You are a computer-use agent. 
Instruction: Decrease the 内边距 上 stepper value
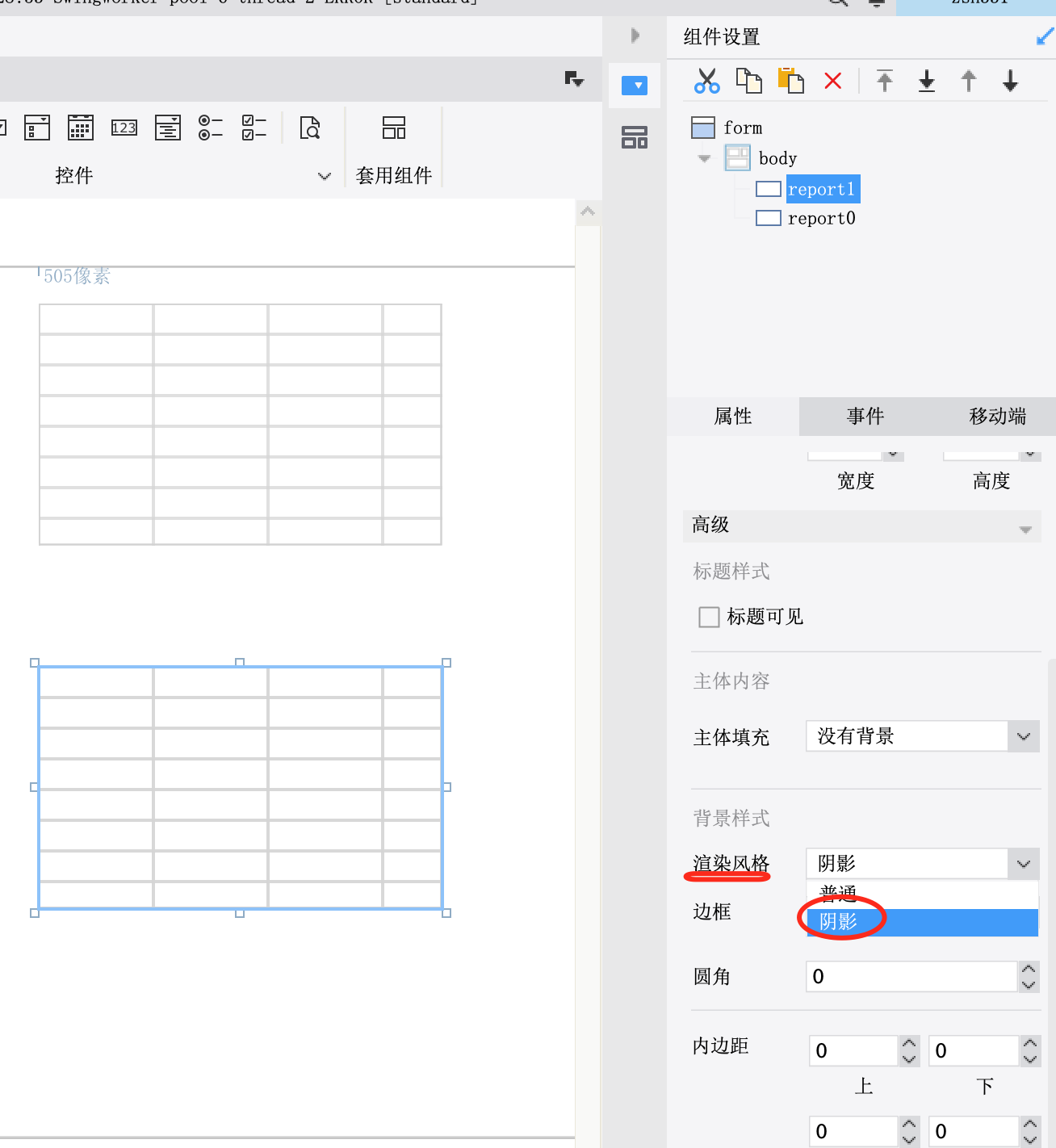point(909,1058)
